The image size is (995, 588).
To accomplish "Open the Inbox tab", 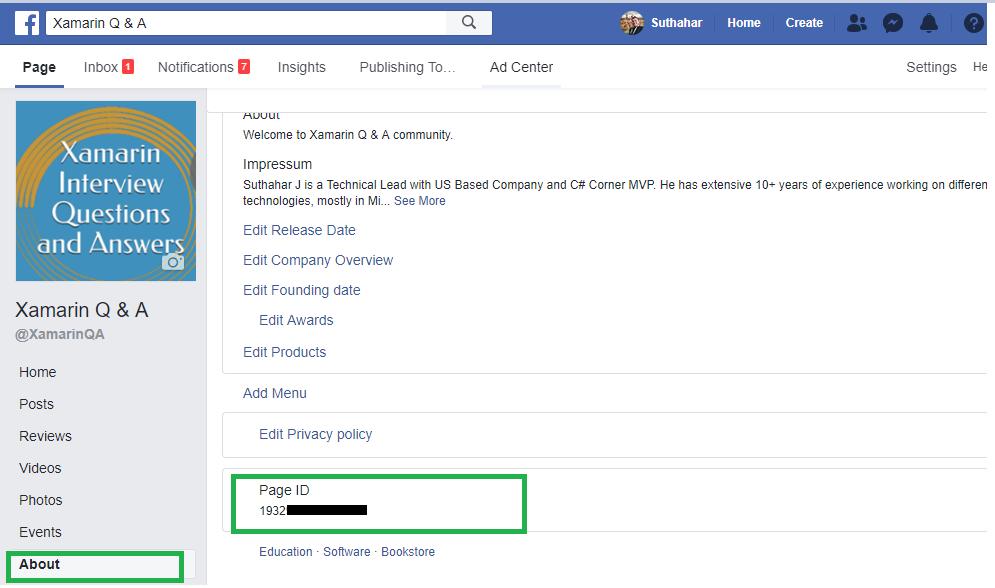I will [109, 67].
